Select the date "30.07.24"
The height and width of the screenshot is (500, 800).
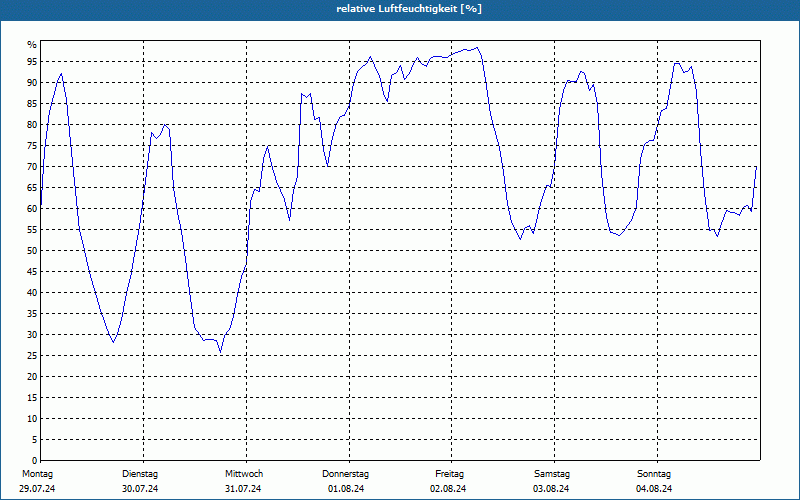tap(140, 489)
